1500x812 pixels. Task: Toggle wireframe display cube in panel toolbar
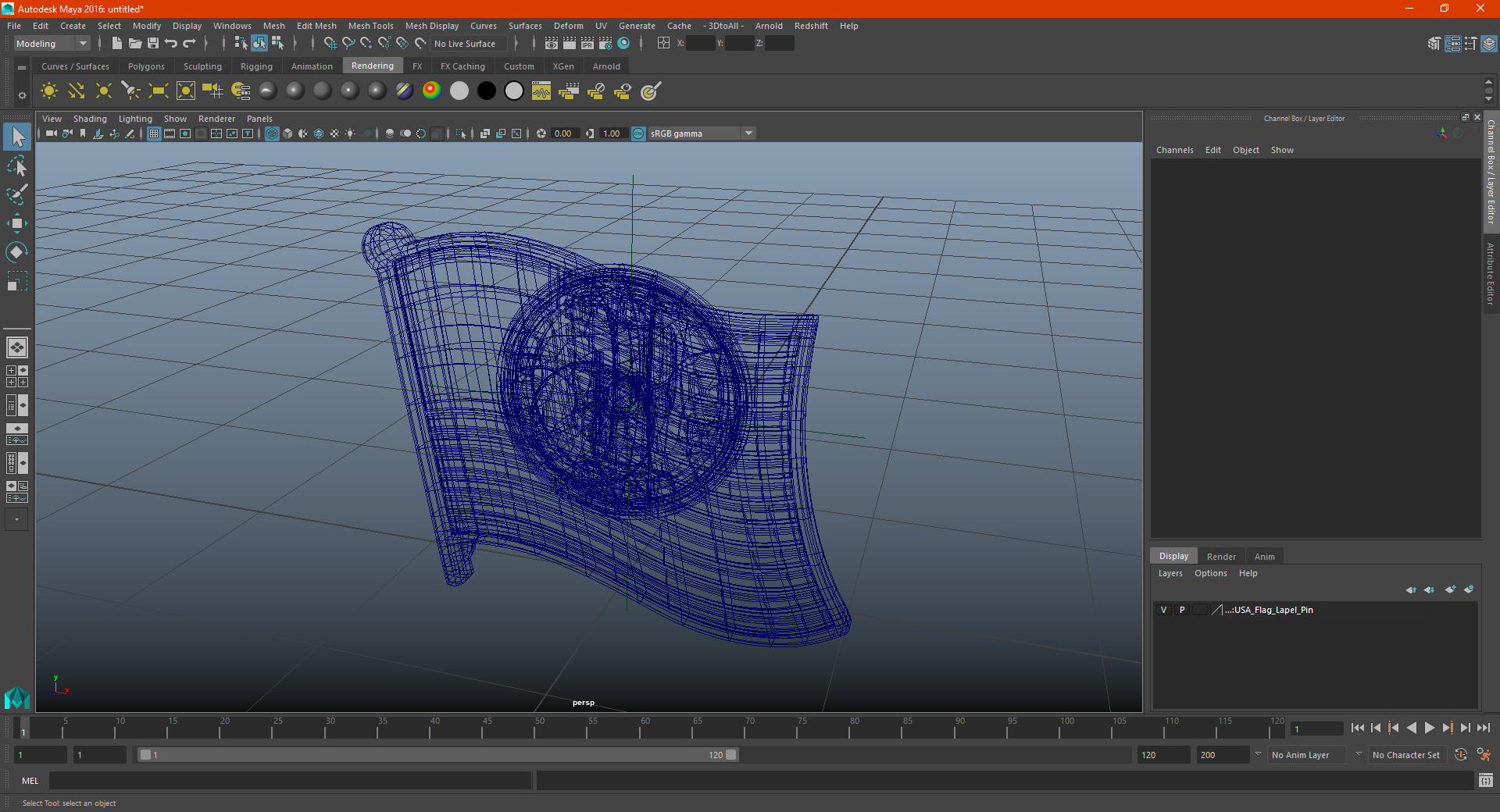pyautogui.click(x=272, y=134)
